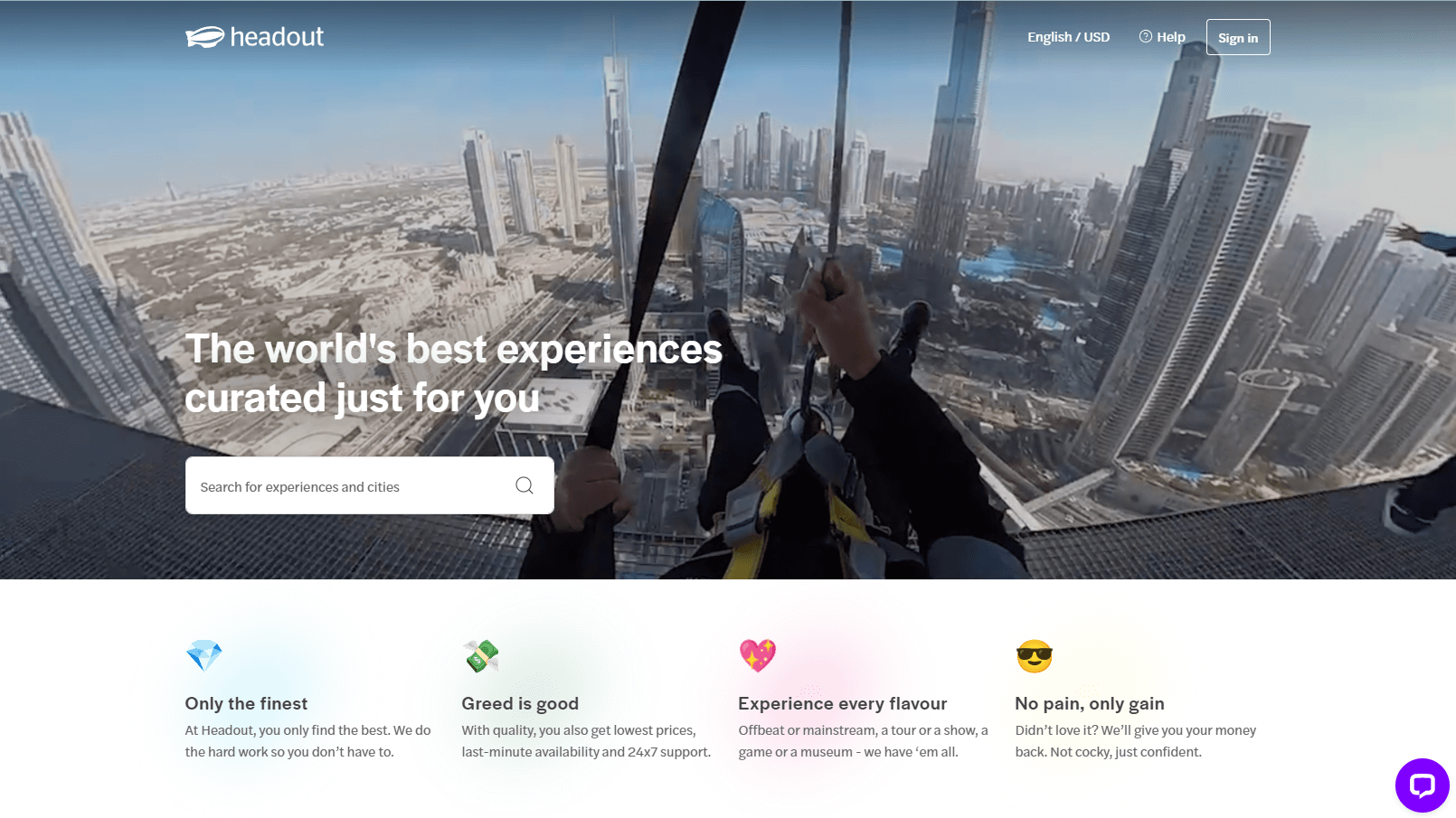This screenshot has height=818, width=1456.
Task: Click the help question mark icon
Action: point(1146,37)
